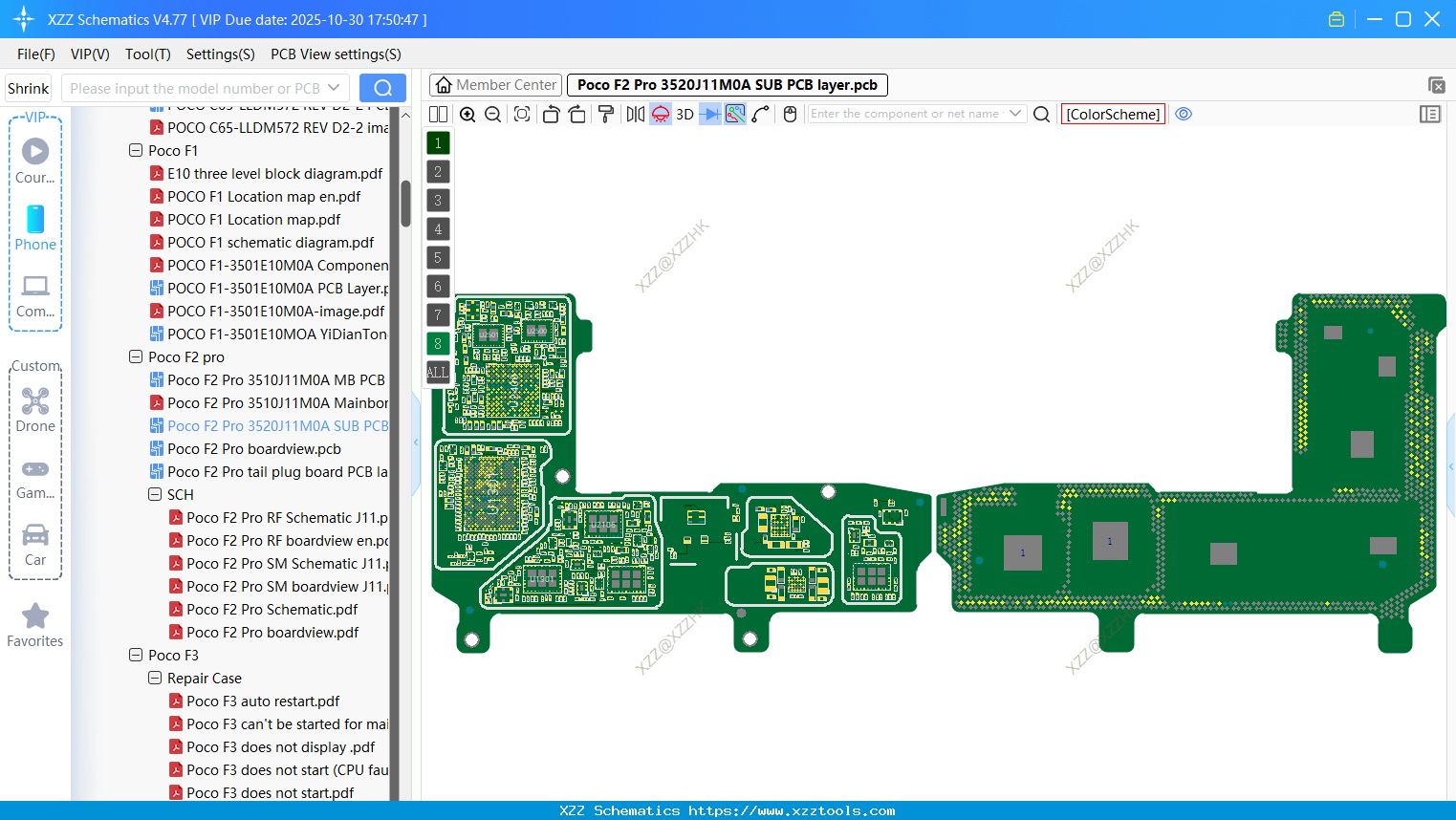Click the split-screen view icon
The height and width of the screenshot is (820, 1456).
click(x=437, y=114)
